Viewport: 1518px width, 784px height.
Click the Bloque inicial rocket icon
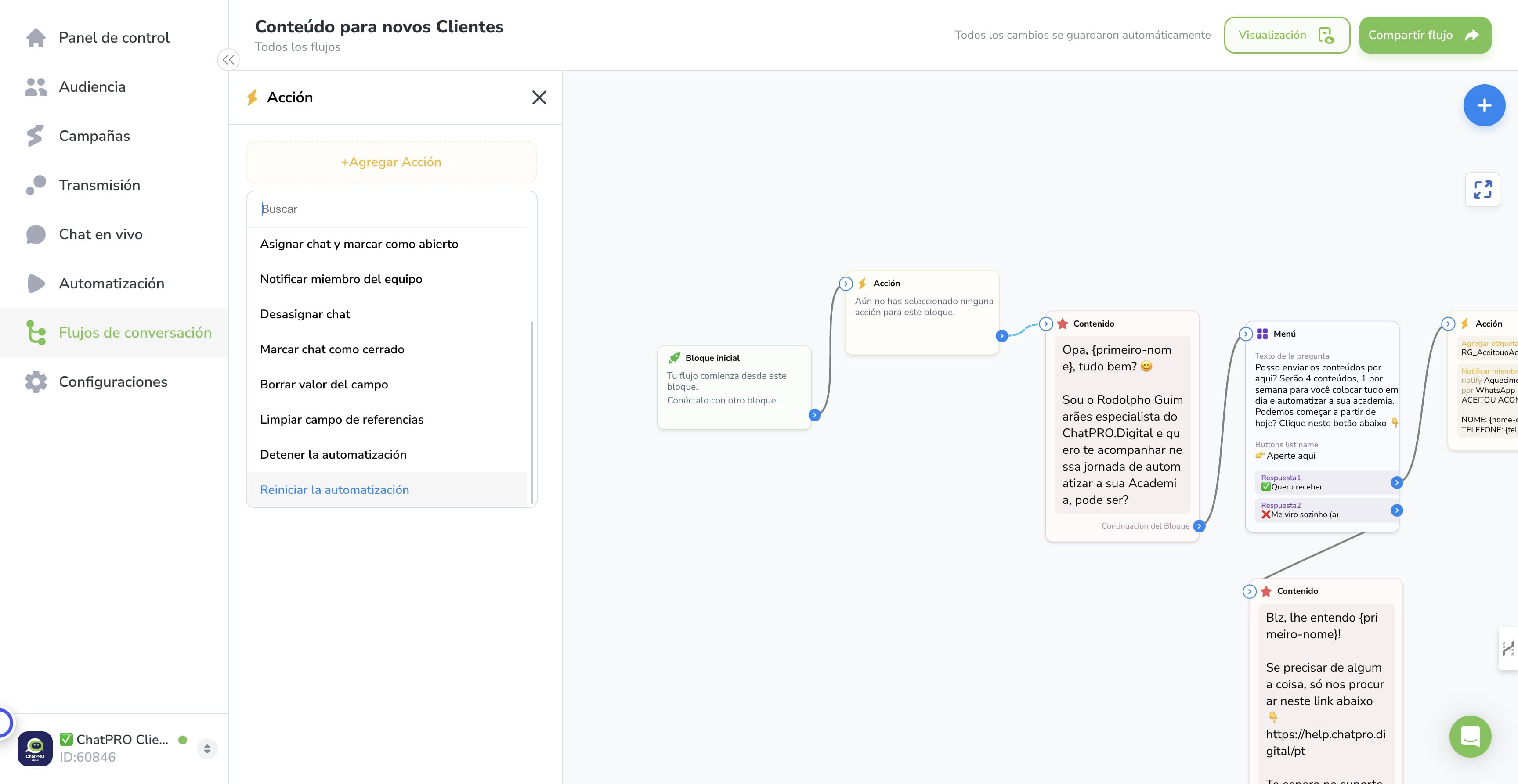click(674, 358)
